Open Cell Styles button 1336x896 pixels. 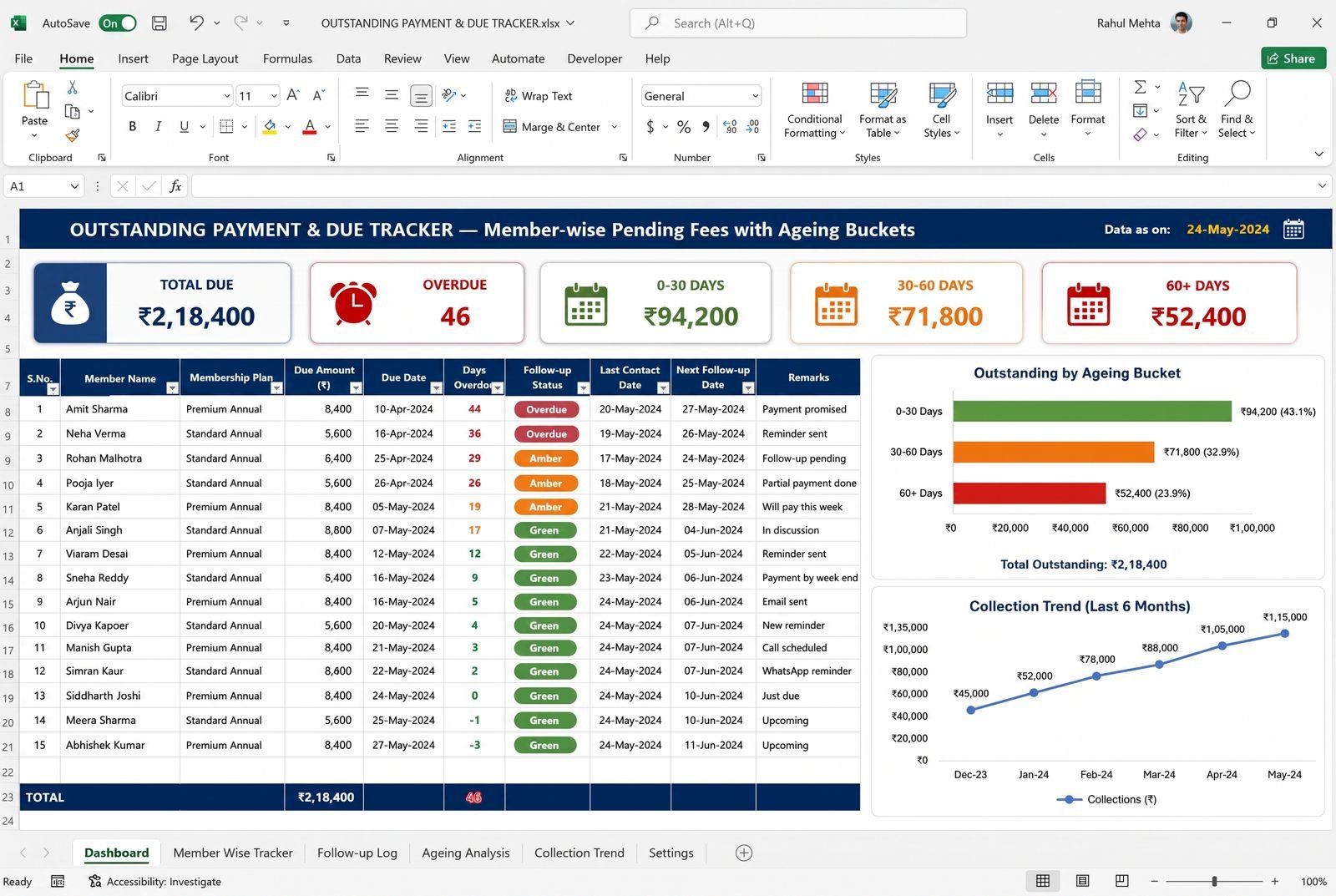[x=941, y=109]
